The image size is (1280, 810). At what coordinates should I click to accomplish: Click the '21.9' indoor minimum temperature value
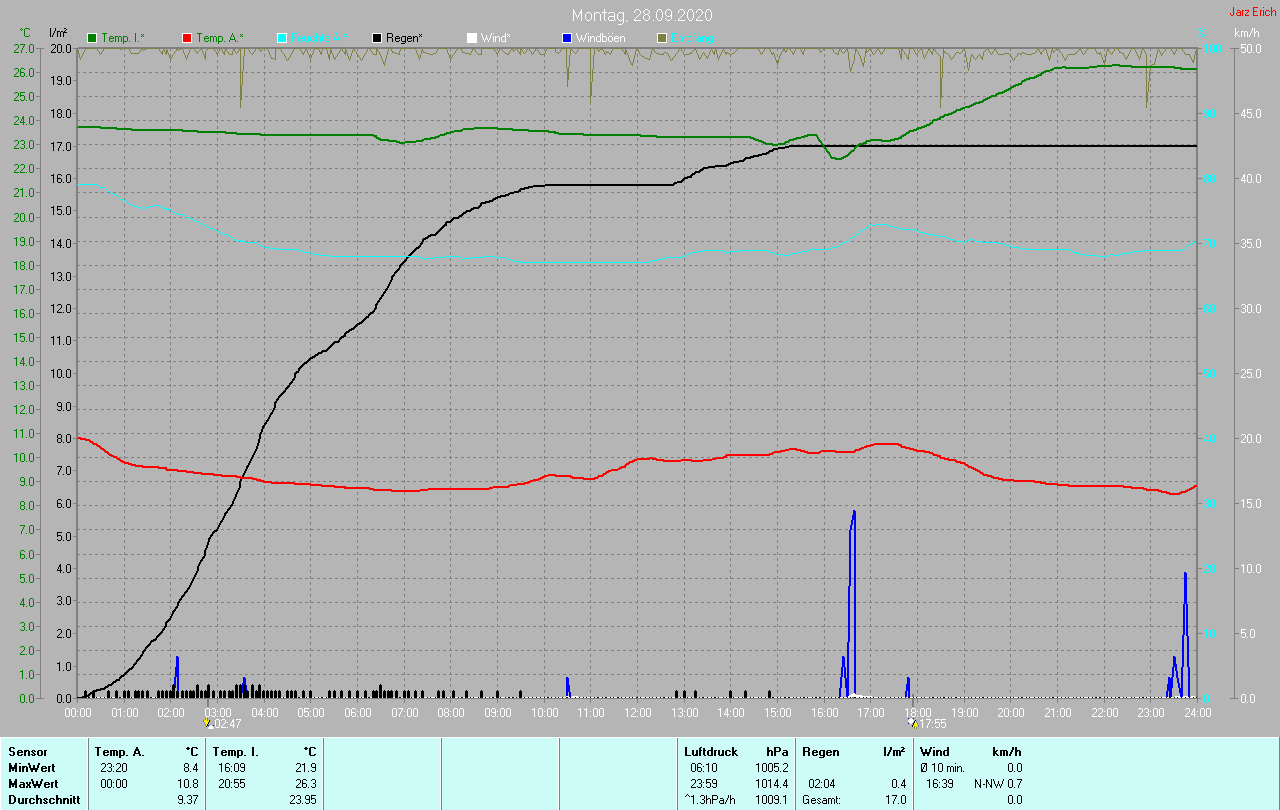pyautogui.click(x=305, y=768)
